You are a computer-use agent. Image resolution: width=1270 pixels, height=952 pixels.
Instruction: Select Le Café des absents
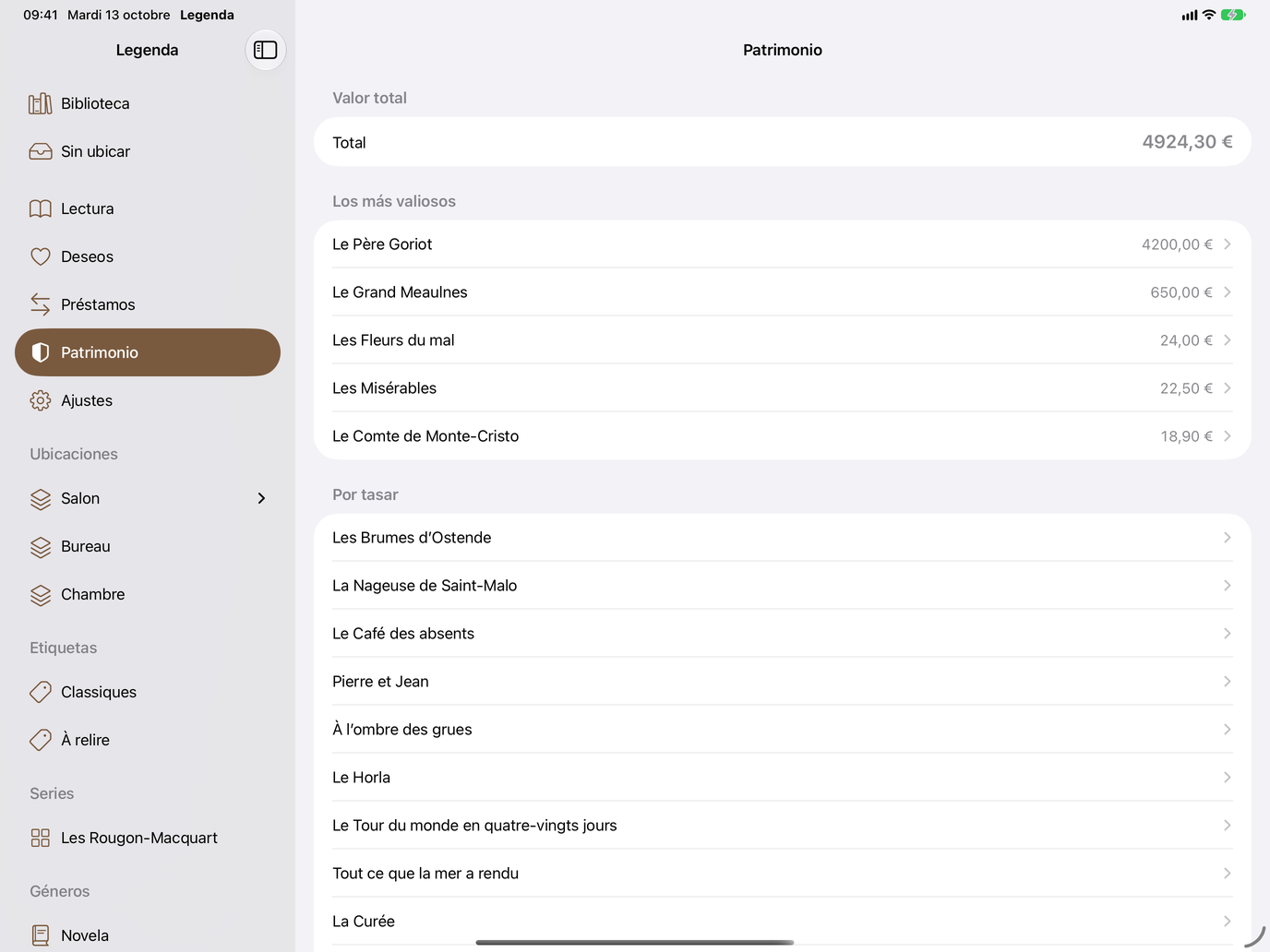point(783,634)
